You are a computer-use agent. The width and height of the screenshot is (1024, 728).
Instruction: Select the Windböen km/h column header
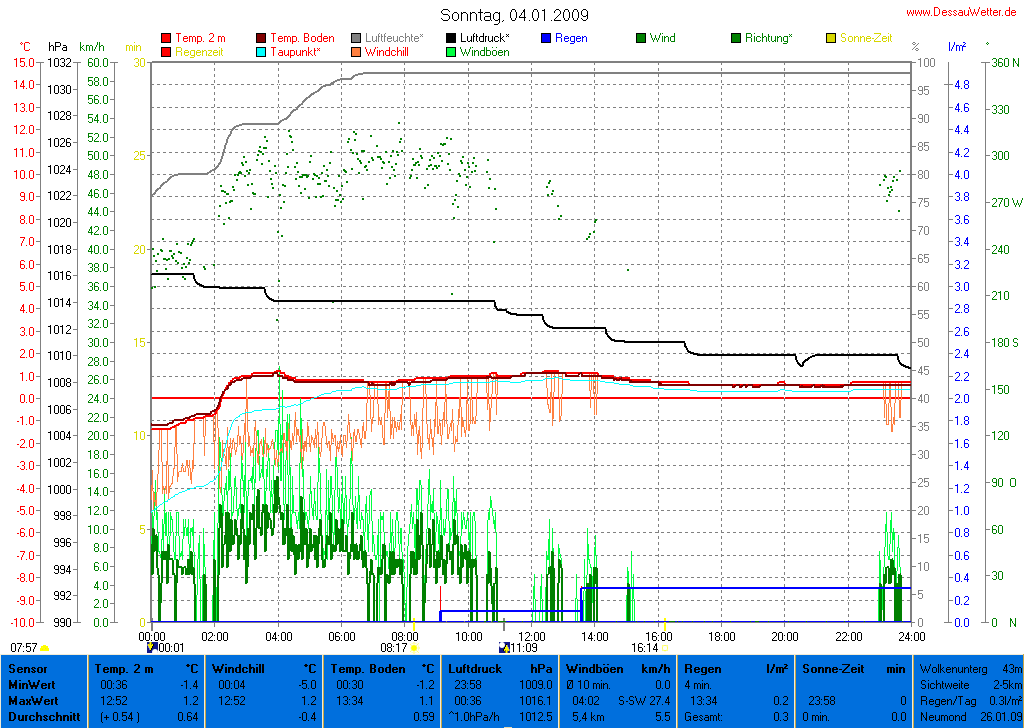617,668
